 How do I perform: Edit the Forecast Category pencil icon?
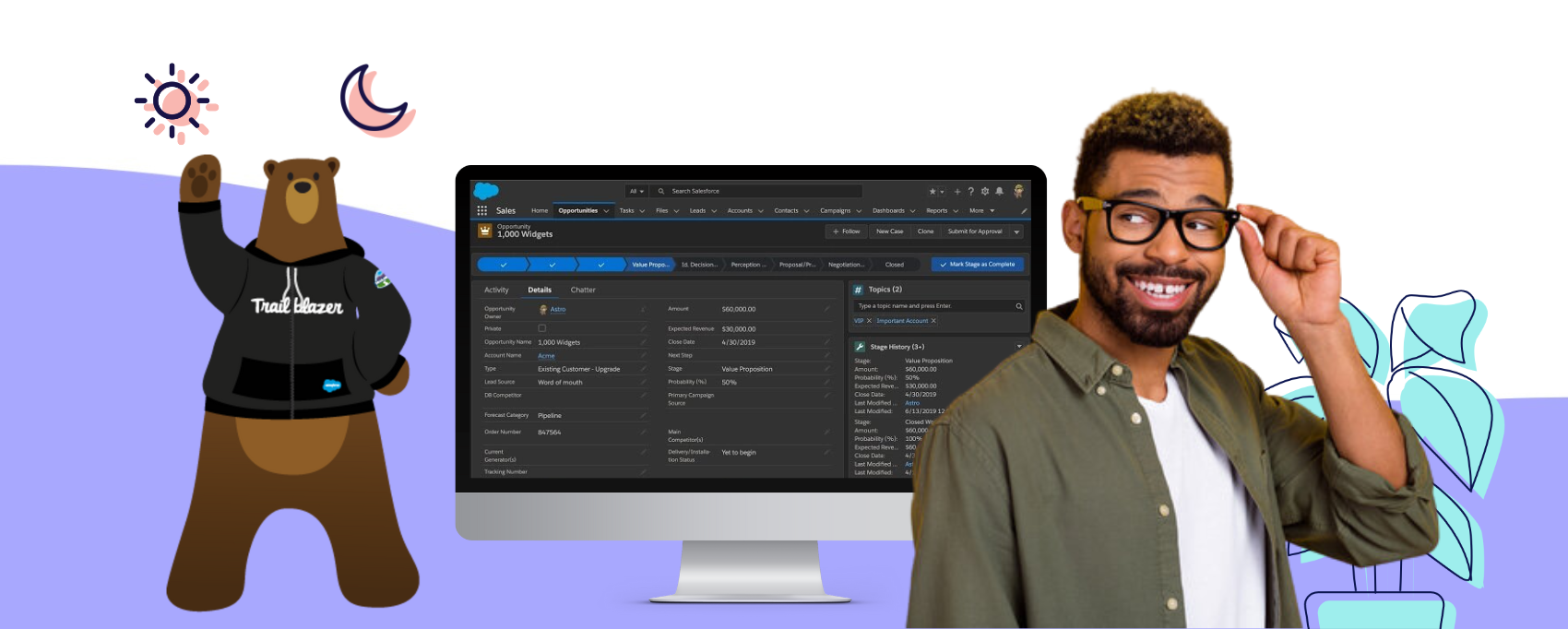coord(644,415)
